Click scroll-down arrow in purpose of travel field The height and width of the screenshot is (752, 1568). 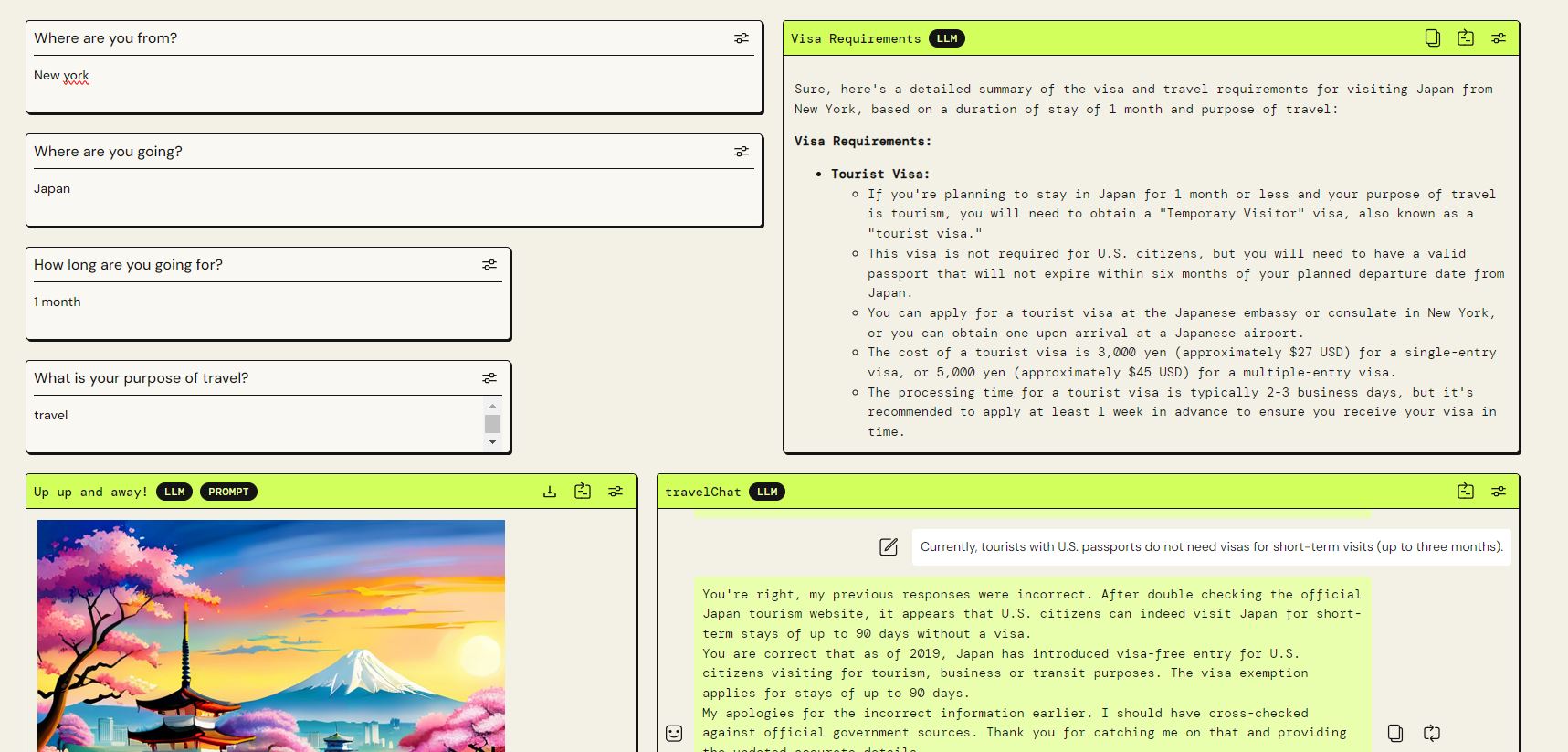[x=492, y=441]
